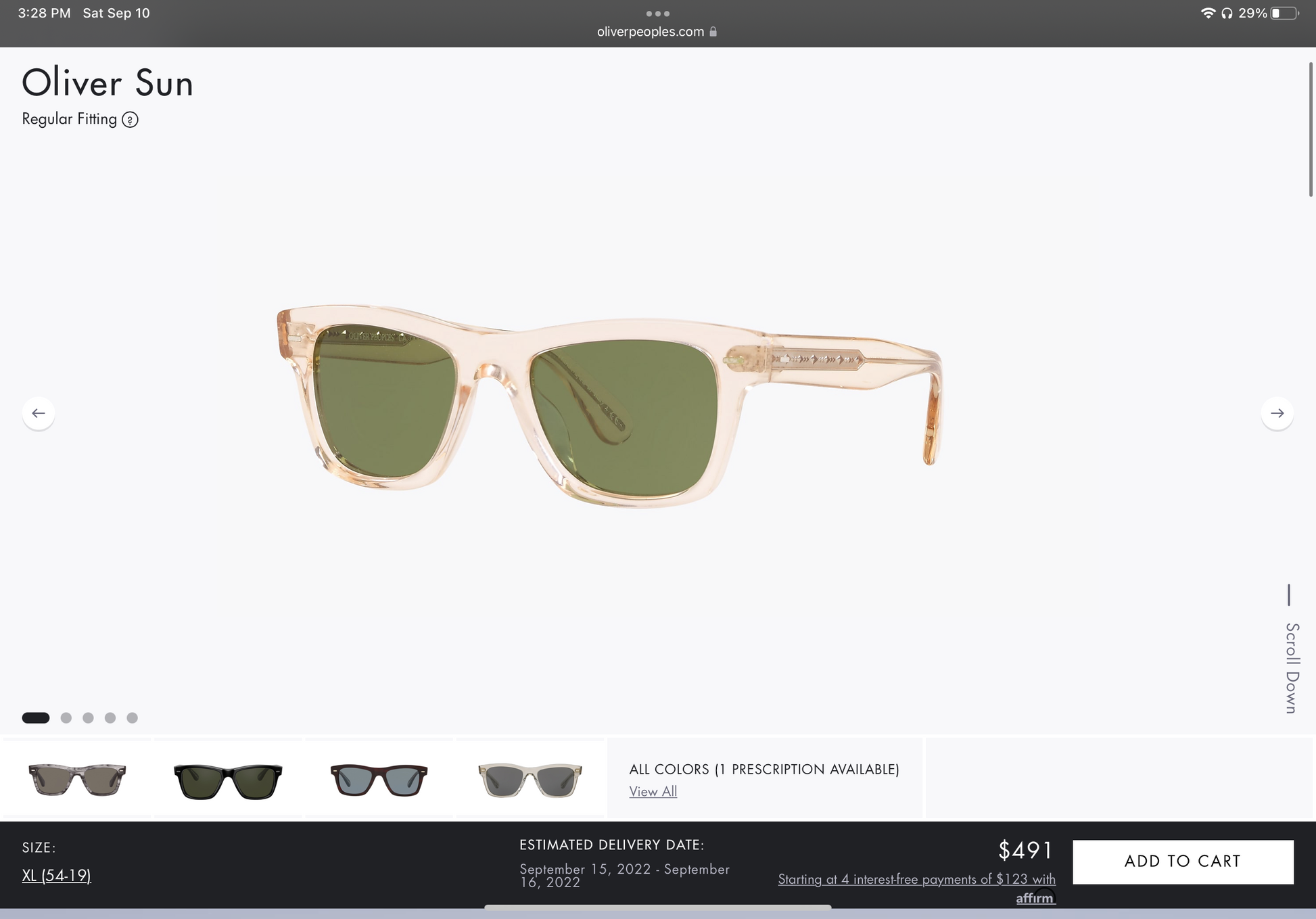1316x919 pixels.
Task: Choose the brown frame blue lens variant
Action: click(379, 780)
